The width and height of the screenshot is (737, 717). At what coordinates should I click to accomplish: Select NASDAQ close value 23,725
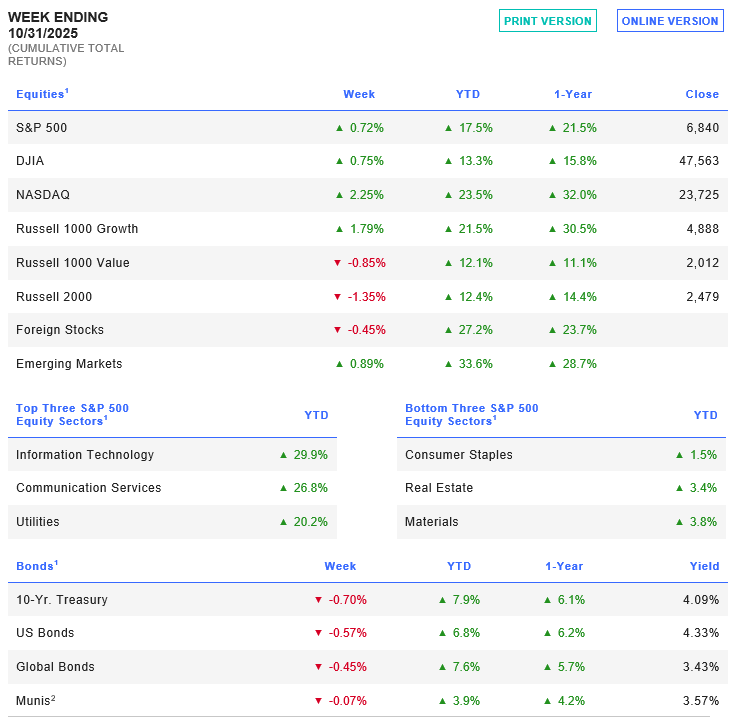(x=699, y=195)
